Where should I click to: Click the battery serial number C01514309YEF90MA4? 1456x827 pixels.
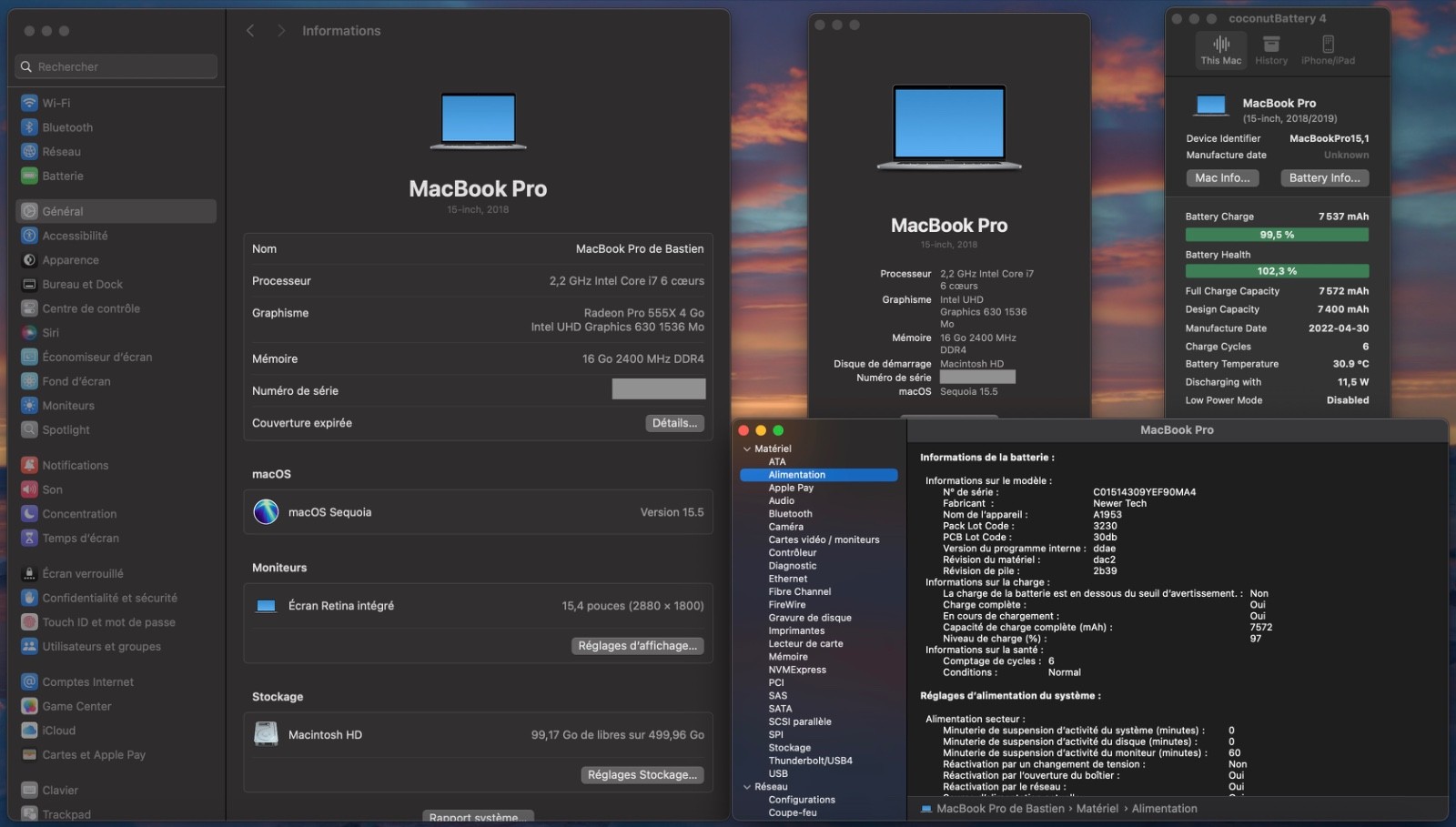click(1144, 492)
